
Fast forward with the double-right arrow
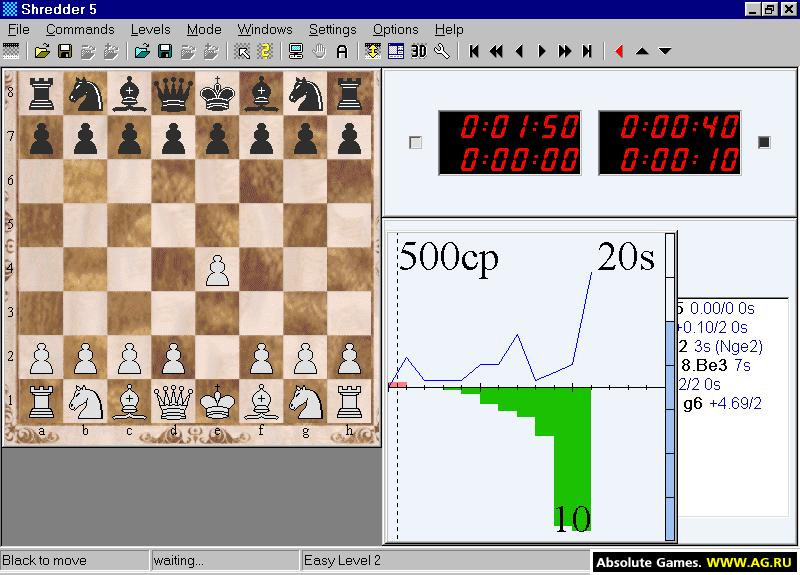[565, 51]
